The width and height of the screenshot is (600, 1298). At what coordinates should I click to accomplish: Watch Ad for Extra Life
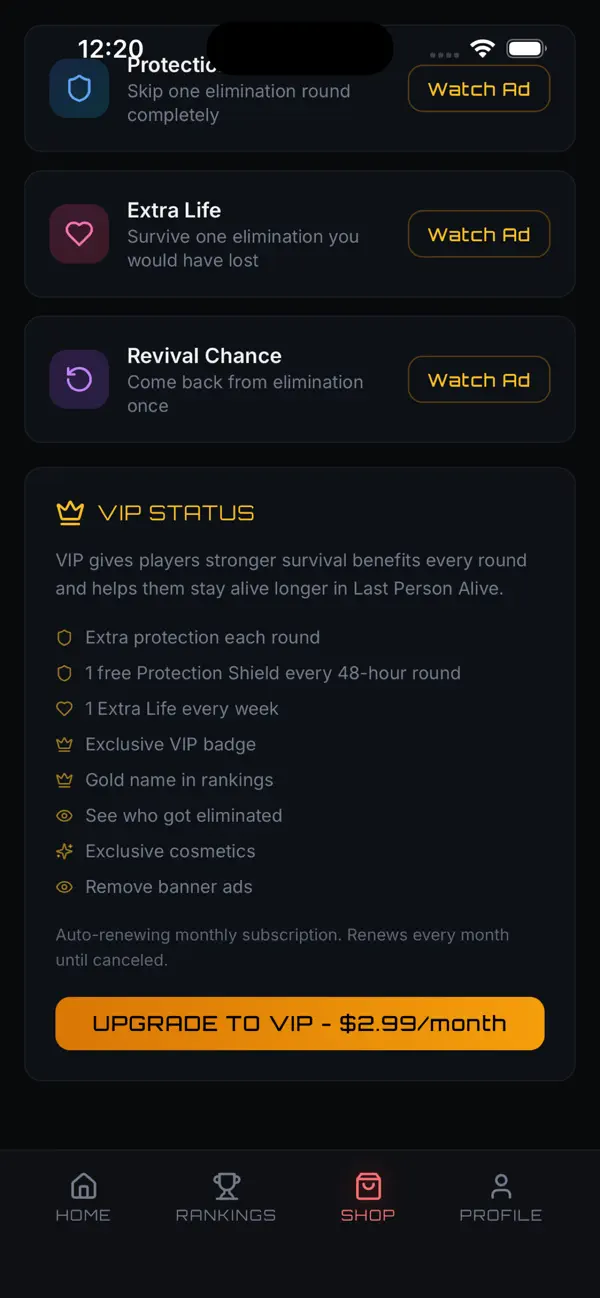pos(479,234)
